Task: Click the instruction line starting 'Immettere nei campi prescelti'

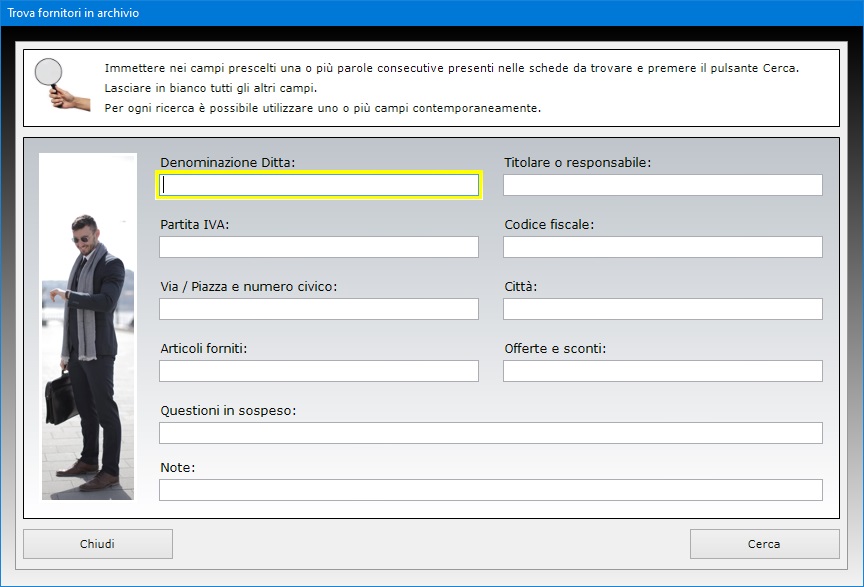Action: point(451,68)
